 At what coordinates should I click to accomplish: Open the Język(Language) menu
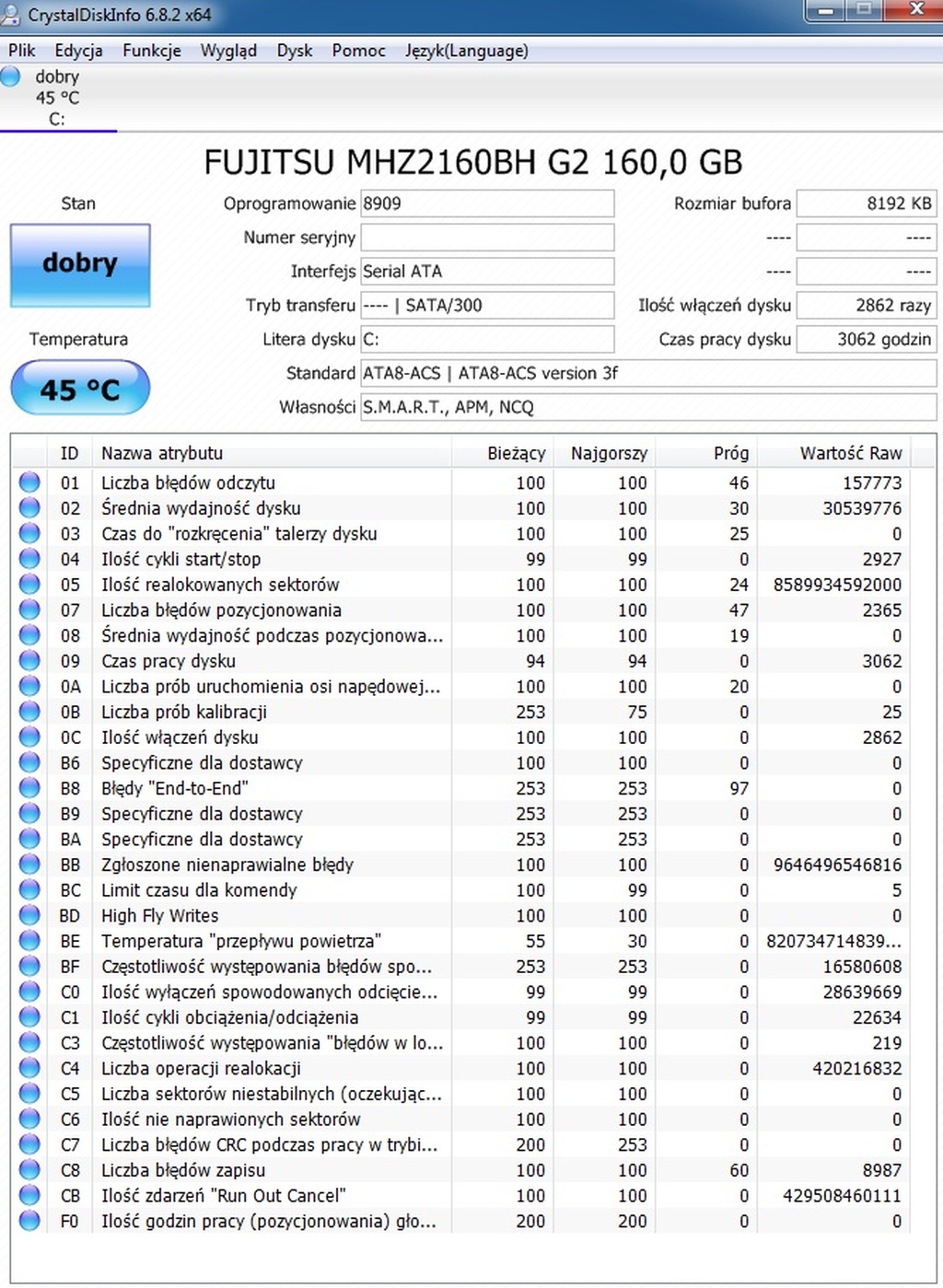467,51
